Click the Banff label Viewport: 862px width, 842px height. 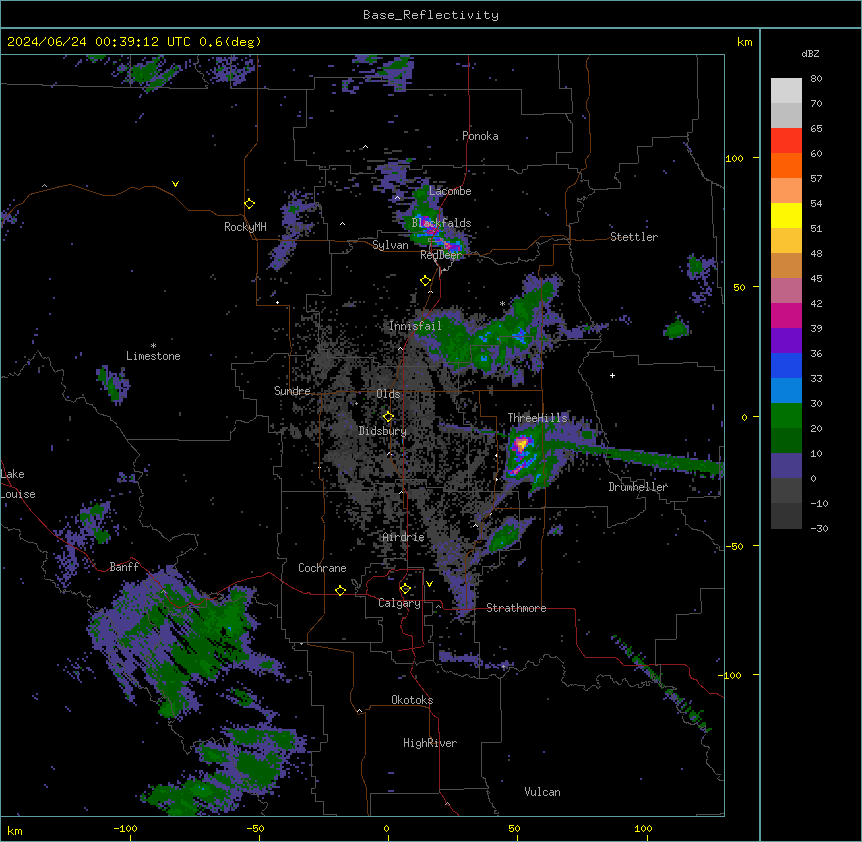click(124, 567)
